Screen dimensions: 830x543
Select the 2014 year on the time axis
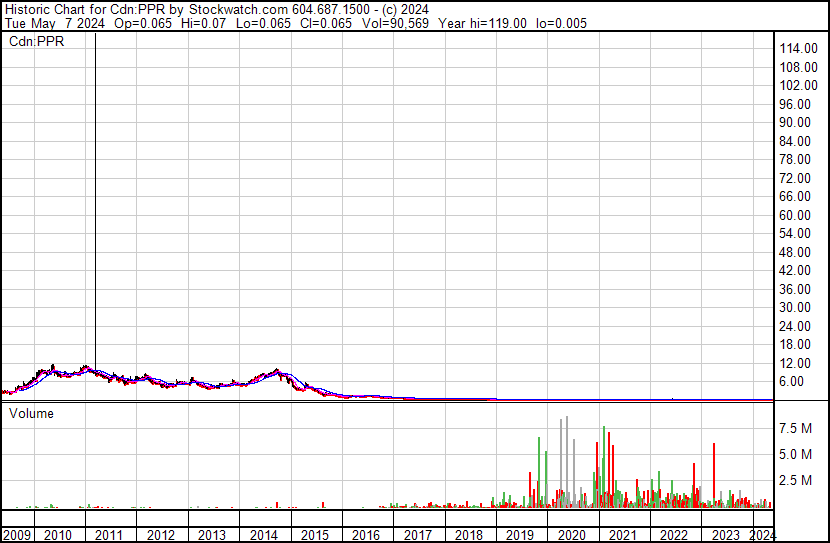point(264,535)
